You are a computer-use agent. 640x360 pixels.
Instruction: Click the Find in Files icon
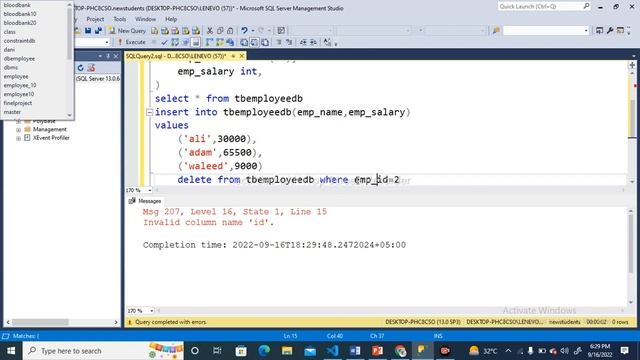496,31
